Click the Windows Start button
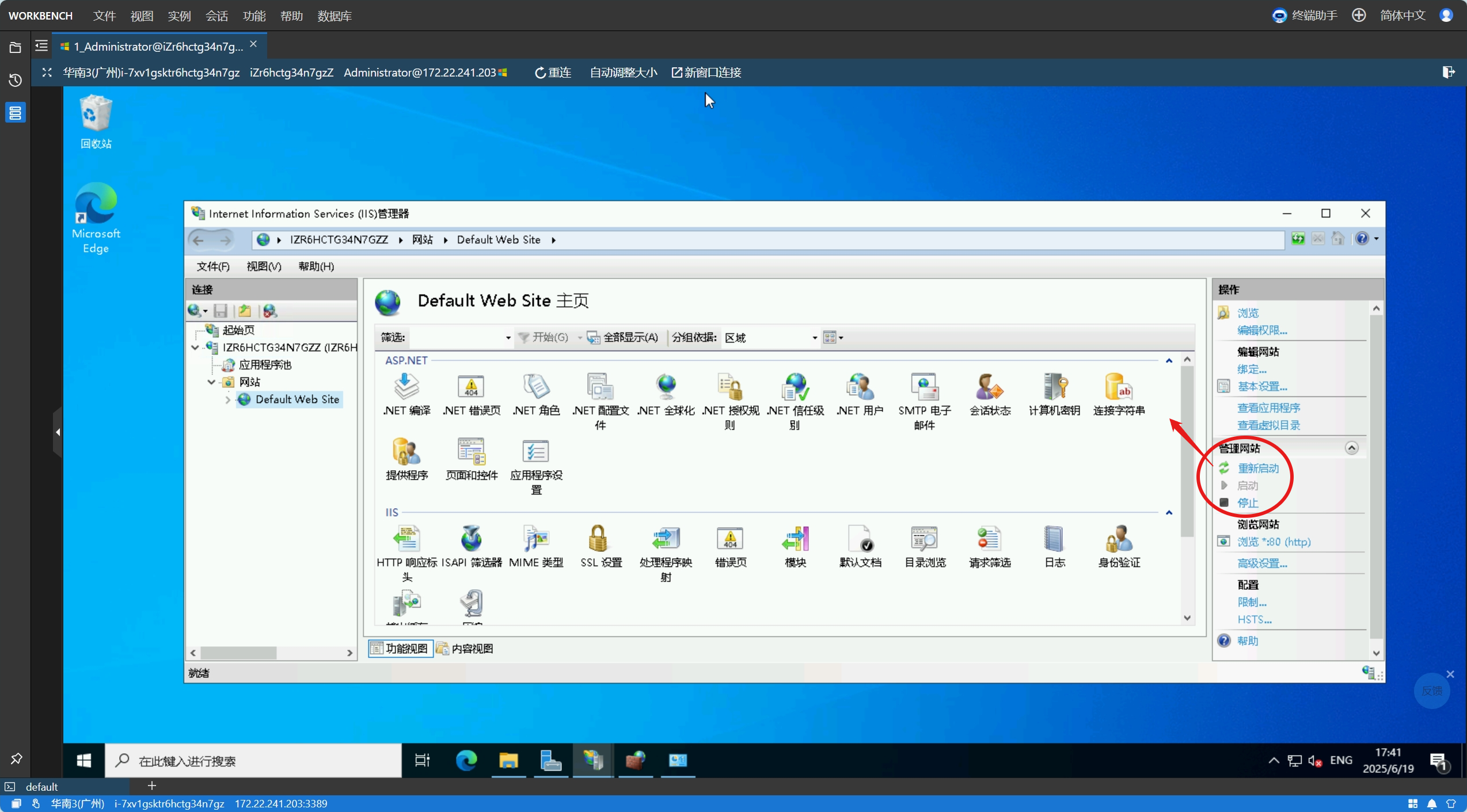1467x812 pixels. coord(84,761)
